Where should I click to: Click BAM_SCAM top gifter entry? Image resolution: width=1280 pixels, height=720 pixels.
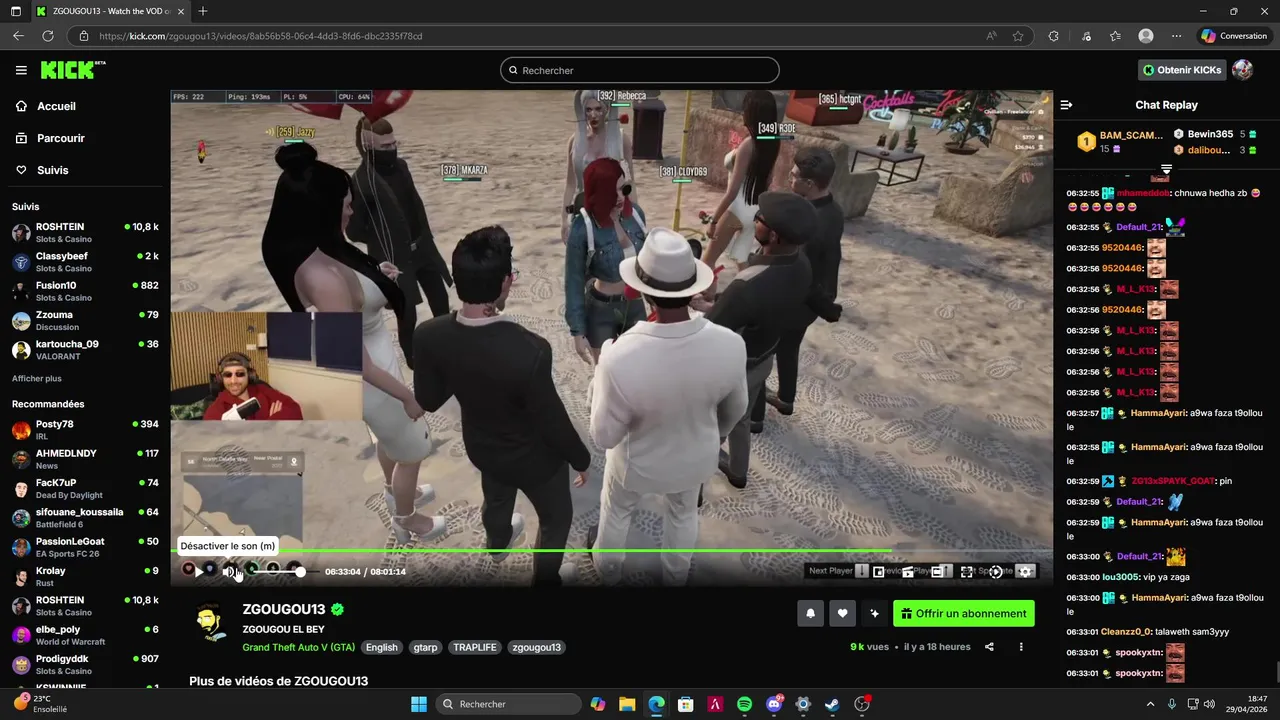[1120, 141]
